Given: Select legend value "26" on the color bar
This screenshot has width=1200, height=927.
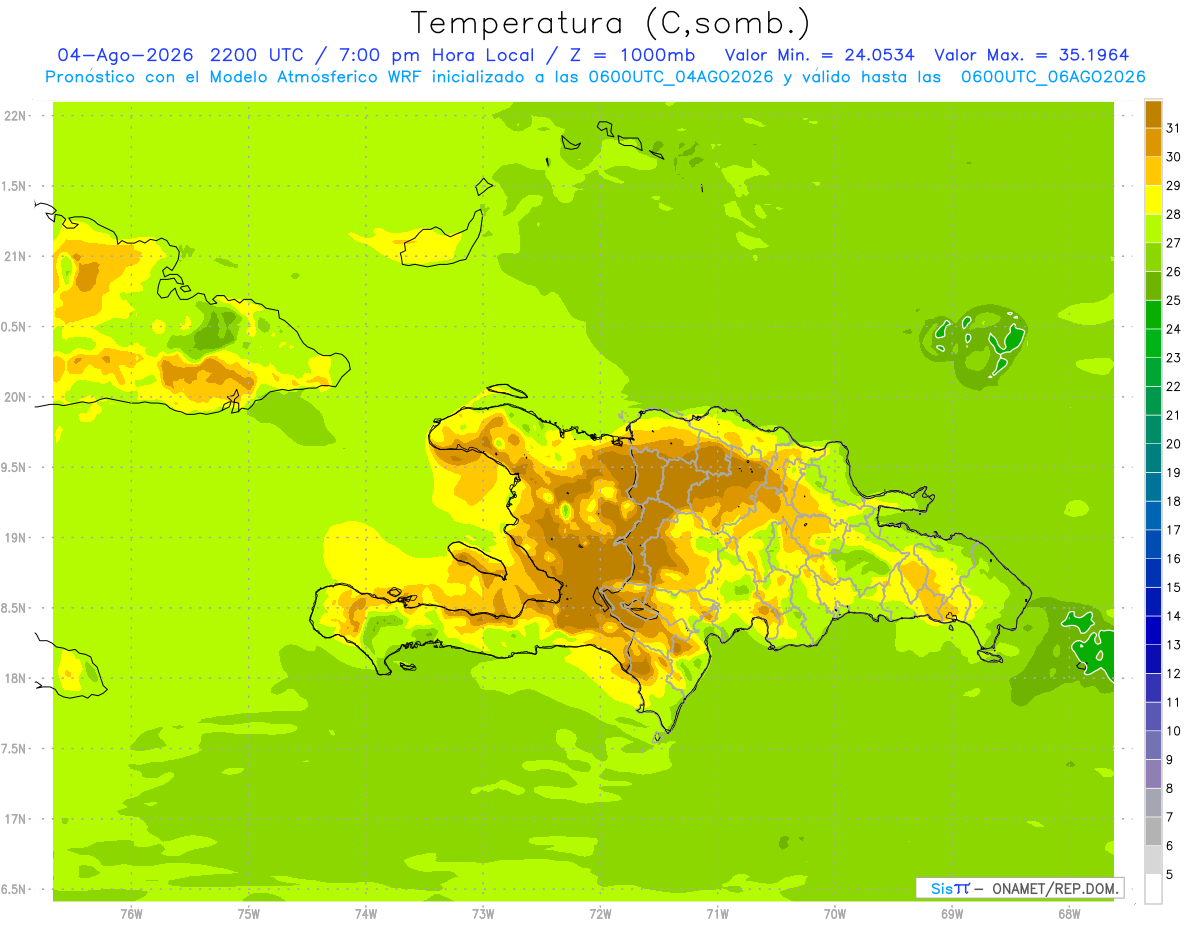Looking at the screenshot, I should click(1173, 271).
